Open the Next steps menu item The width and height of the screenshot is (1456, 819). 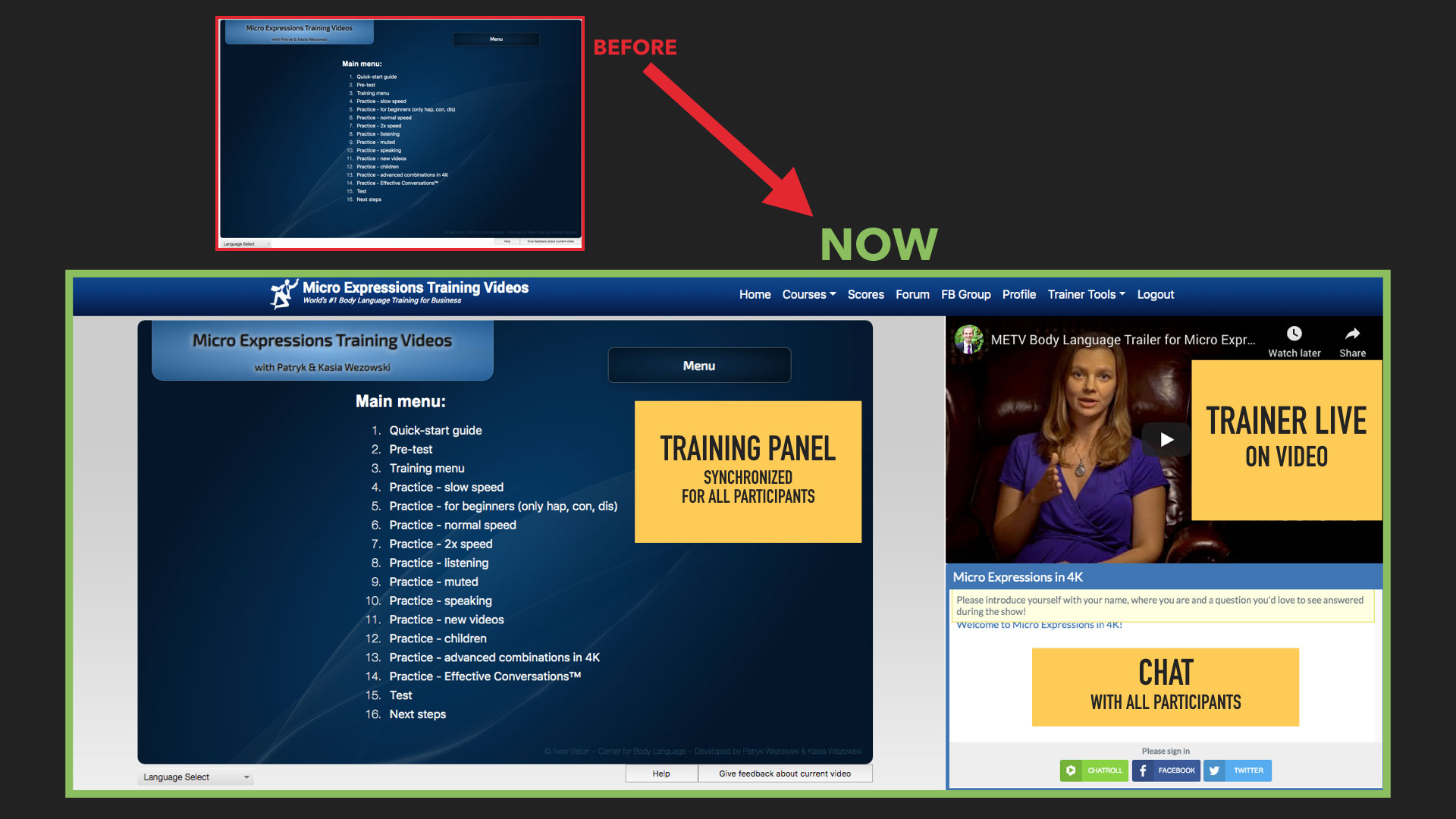[417, 714]
